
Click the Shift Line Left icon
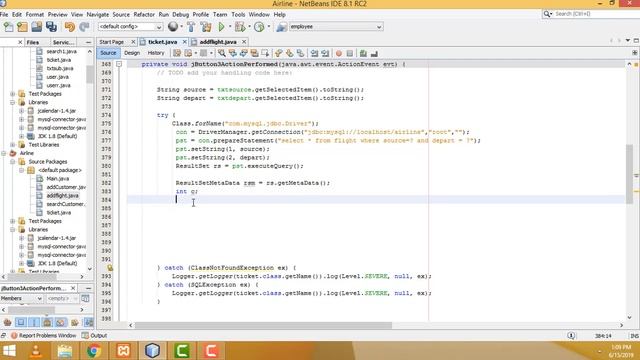point(314,53)
